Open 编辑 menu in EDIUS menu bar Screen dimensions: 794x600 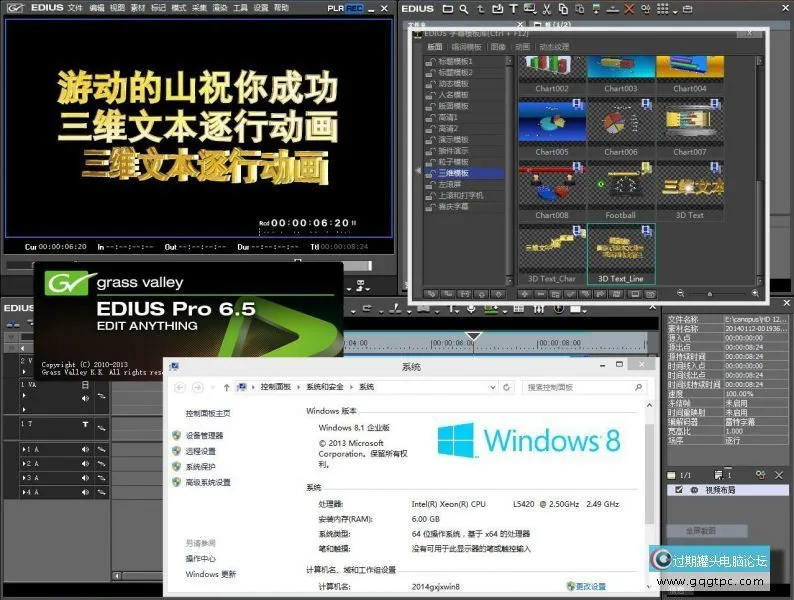pyautogui.click(x=96, y=8)
